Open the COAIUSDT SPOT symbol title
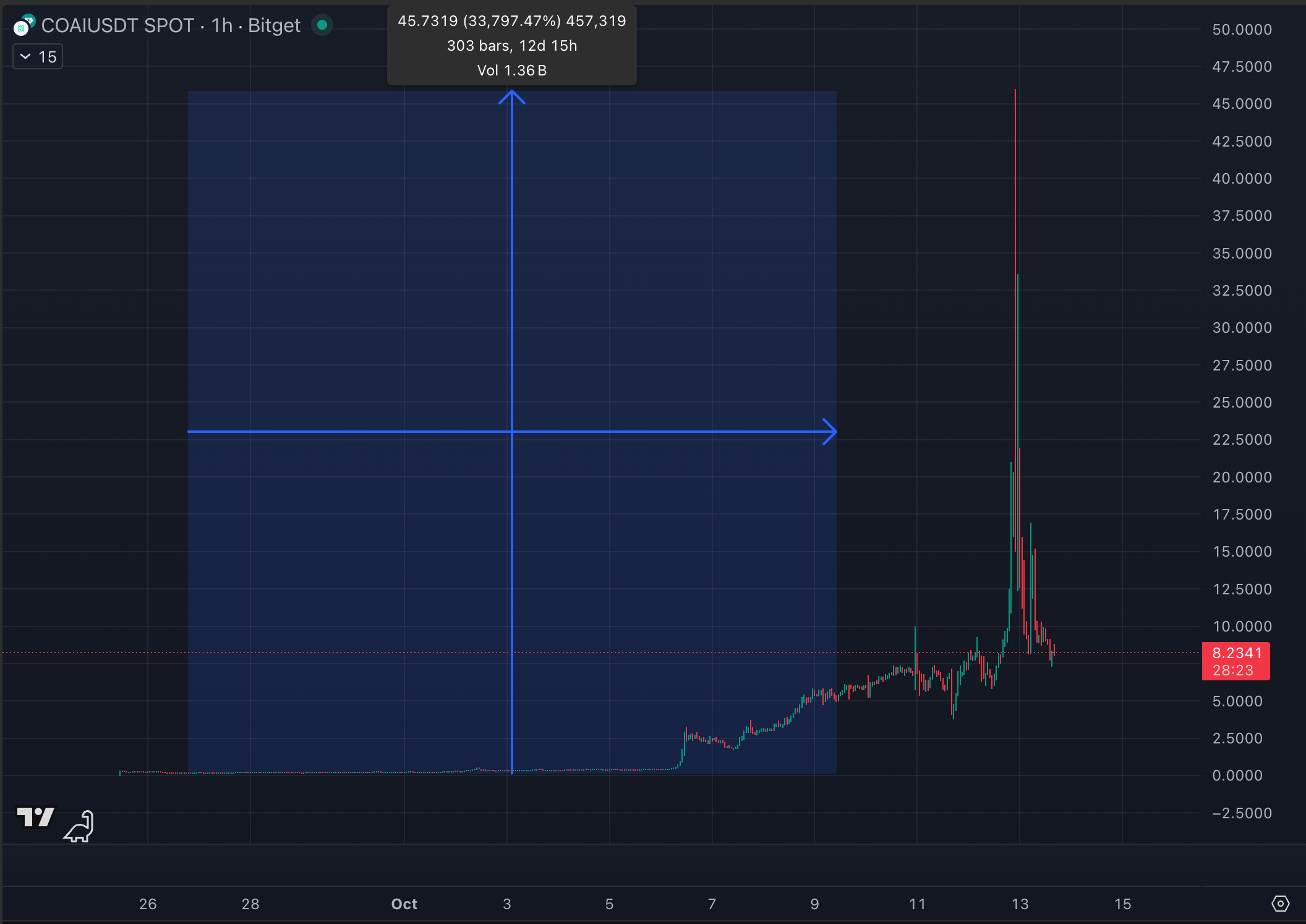This screenshot has width=1306, height=924. (117, 25)
